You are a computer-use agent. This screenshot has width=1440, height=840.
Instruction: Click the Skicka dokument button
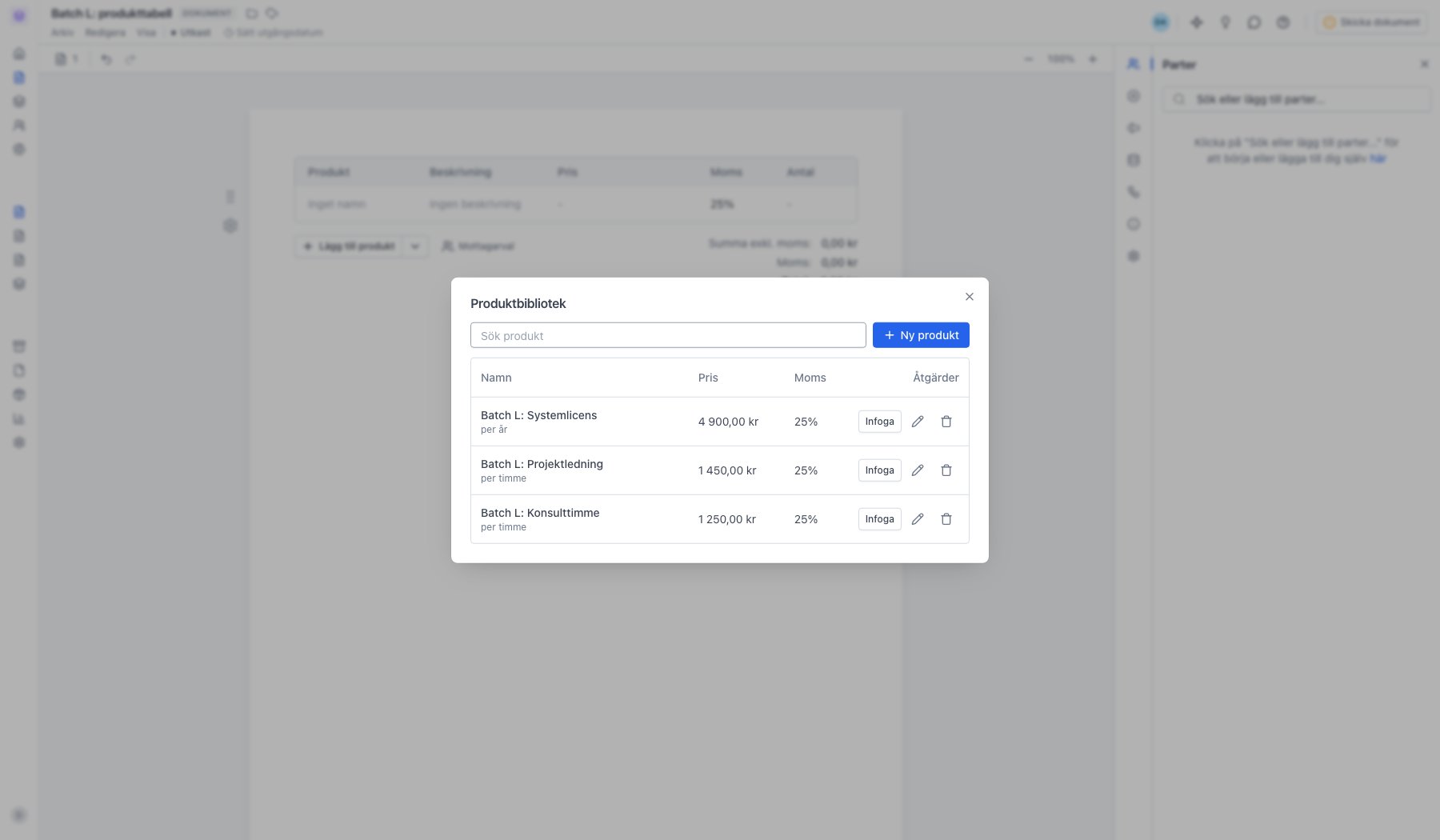pyautogui.click(x=1372, y=22)
